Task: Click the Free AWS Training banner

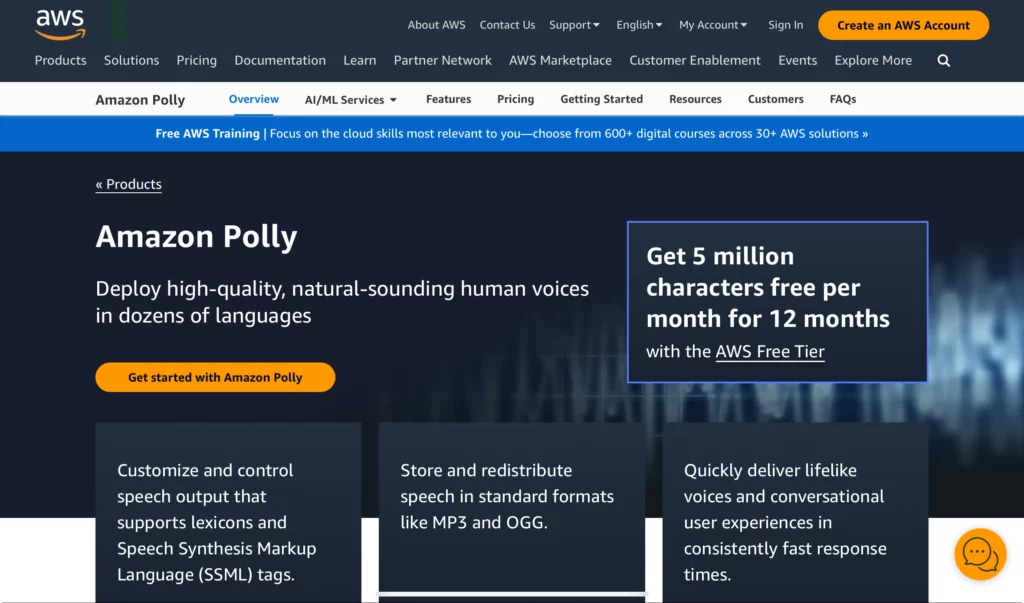Action: 511,133
